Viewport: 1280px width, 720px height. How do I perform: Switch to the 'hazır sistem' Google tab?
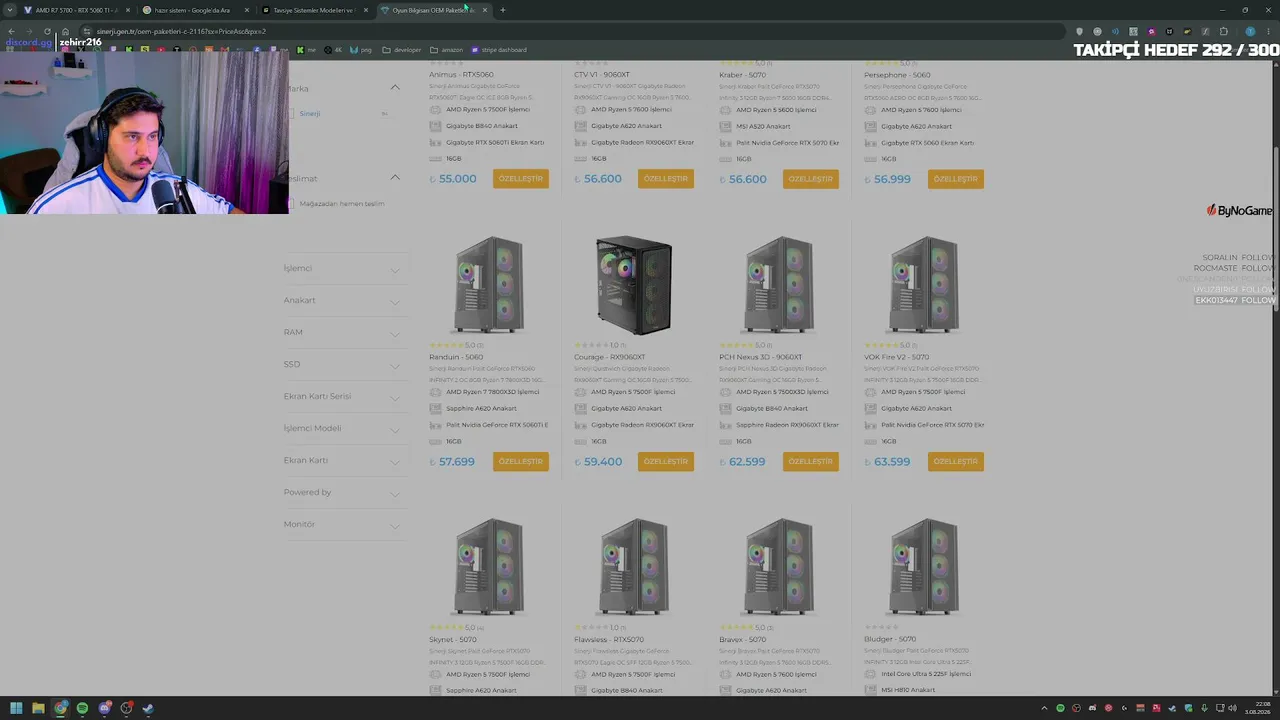(x=196, y=10)
